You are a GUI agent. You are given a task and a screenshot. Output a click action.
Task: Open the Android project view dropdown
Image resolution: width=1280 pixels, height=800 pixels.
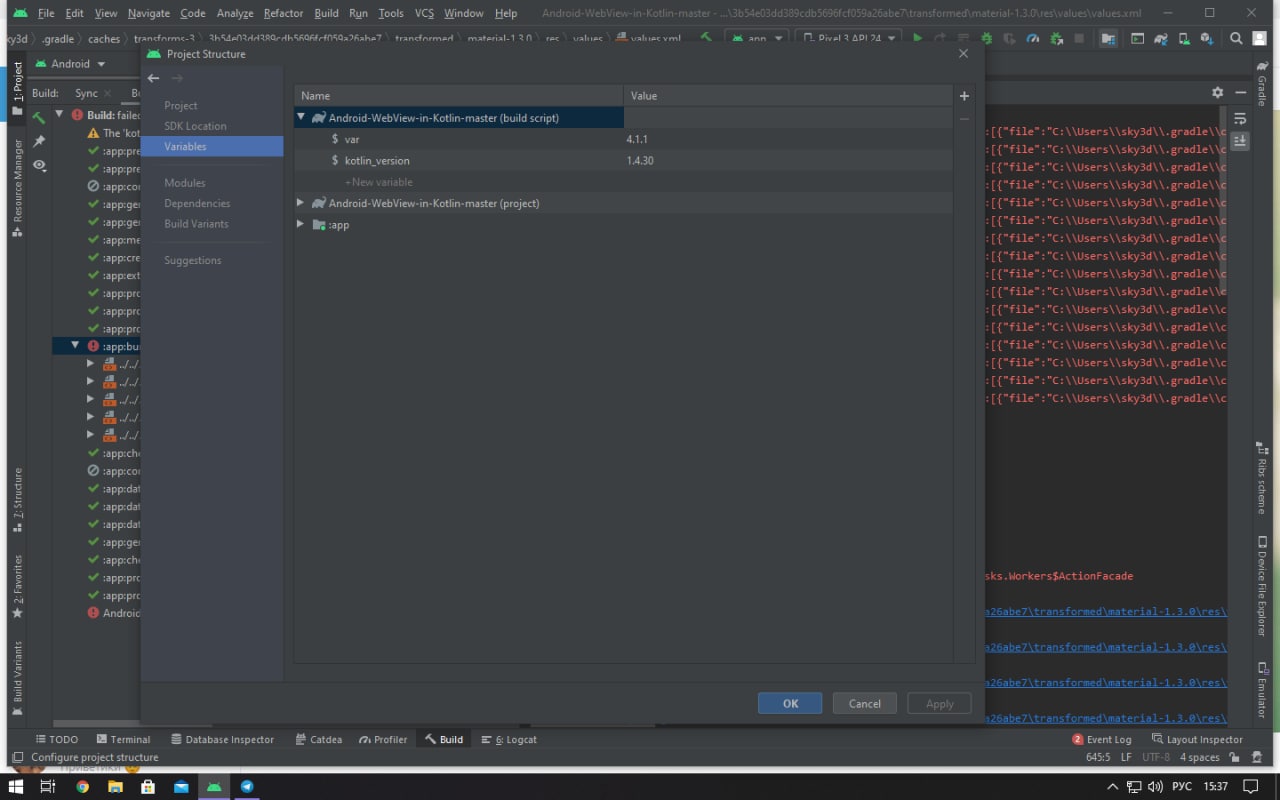71,64
